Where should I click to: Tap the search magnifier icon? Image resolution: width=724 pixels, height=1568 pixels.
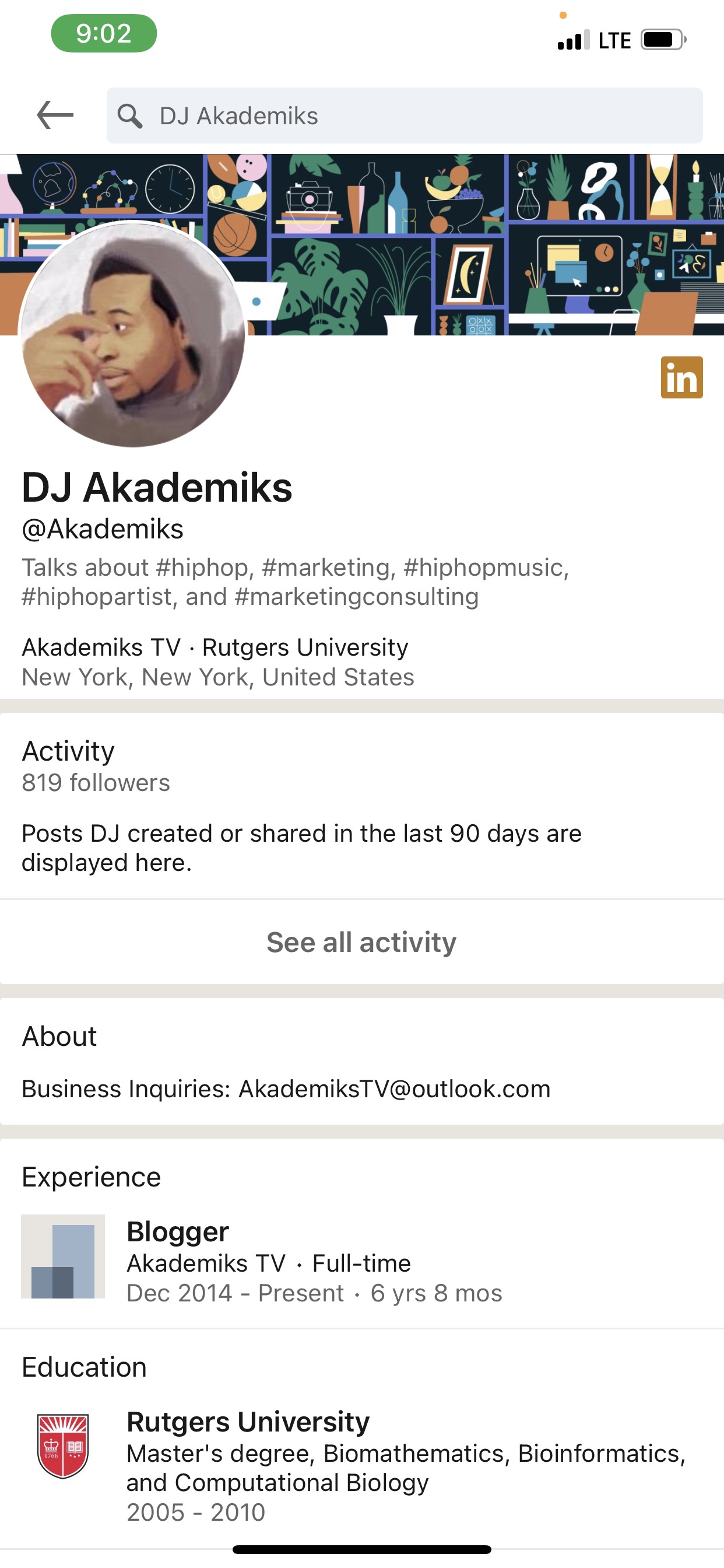pyautogui.click(x=129, y=116)
